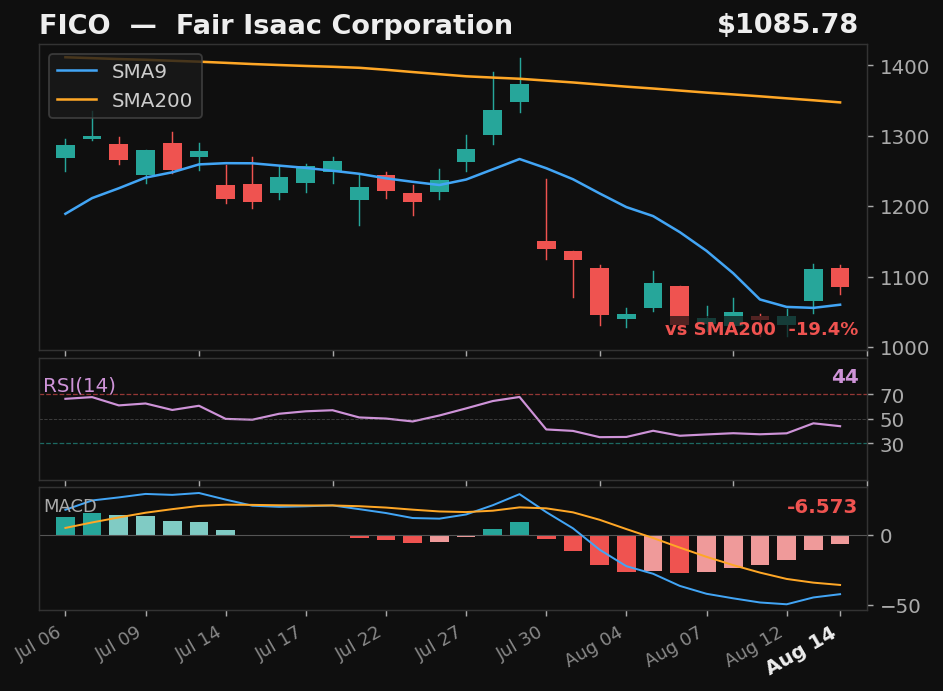Click the 1200 price axis label
943x691 pixels.
coord(905,207)
